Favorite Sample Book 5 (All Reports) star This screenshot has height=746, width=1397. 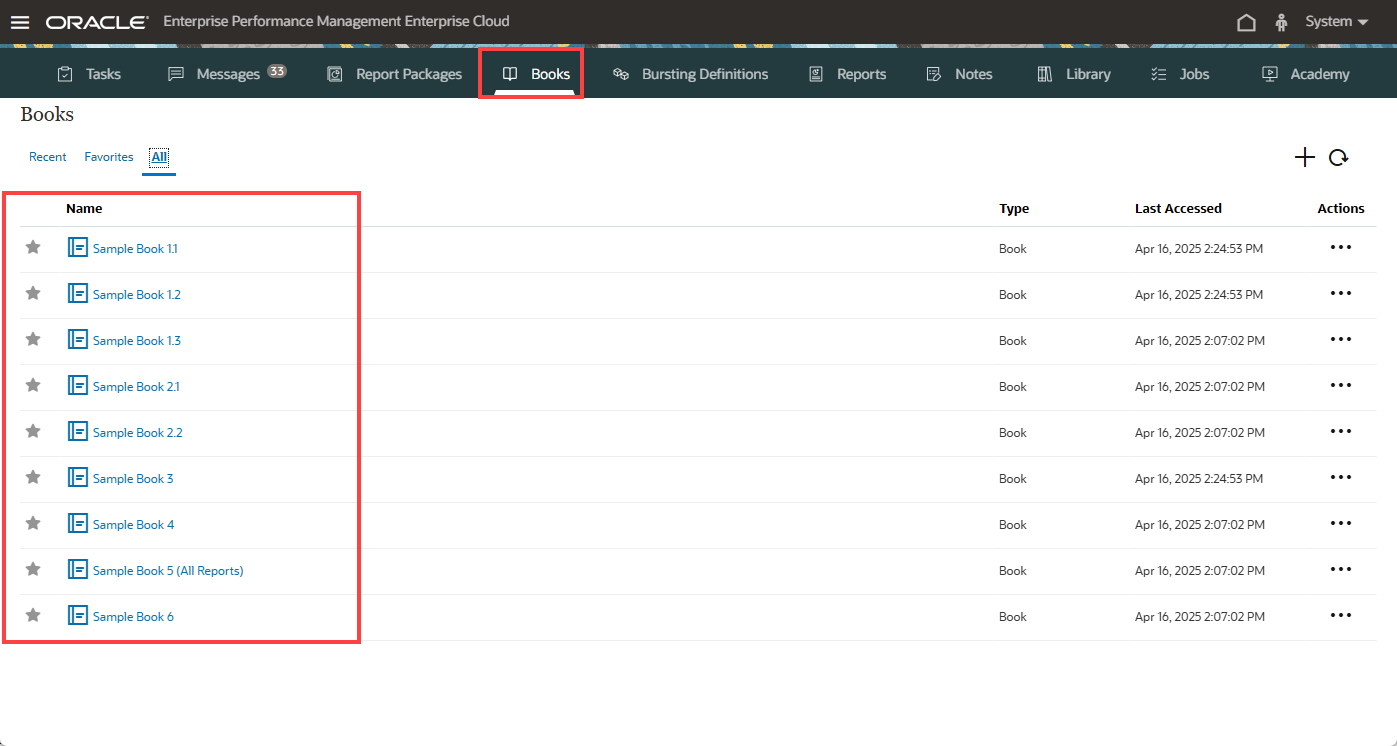pyautogui.click(x=33, y=569)
